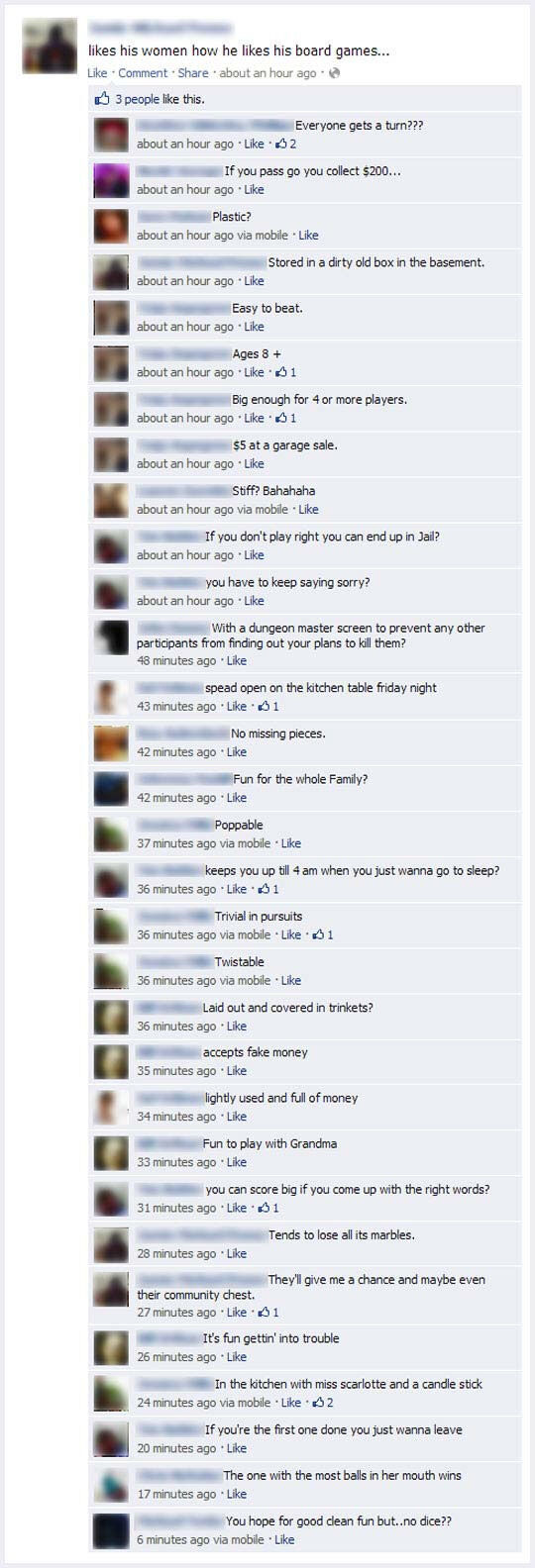Click like-count thumb on 'Everyone gets a turn???'
535x1568 pixels.
click(x=281, y=144)
